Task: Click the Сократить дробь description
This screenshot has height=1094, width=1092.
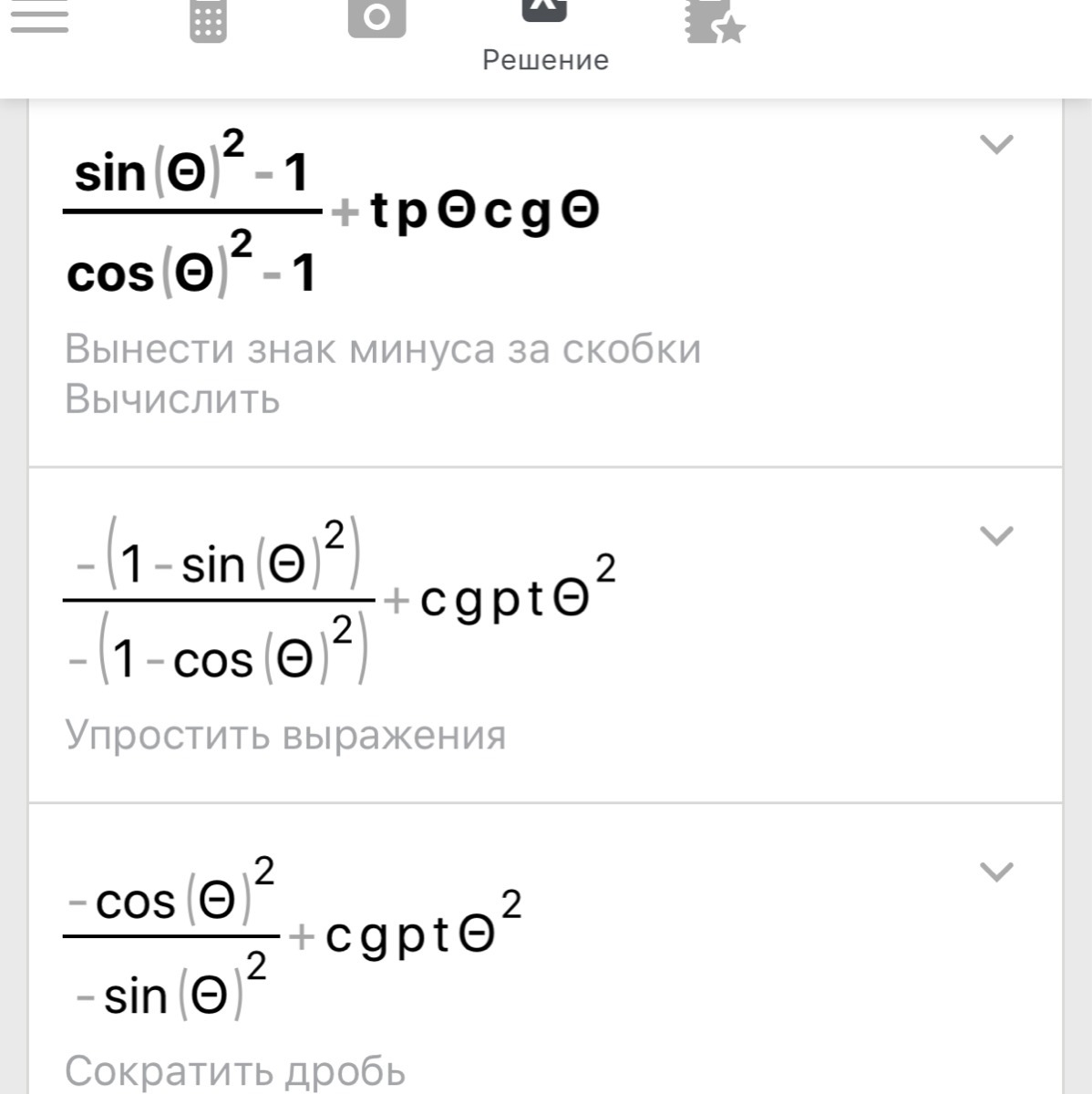Action: pos(235,1071)
